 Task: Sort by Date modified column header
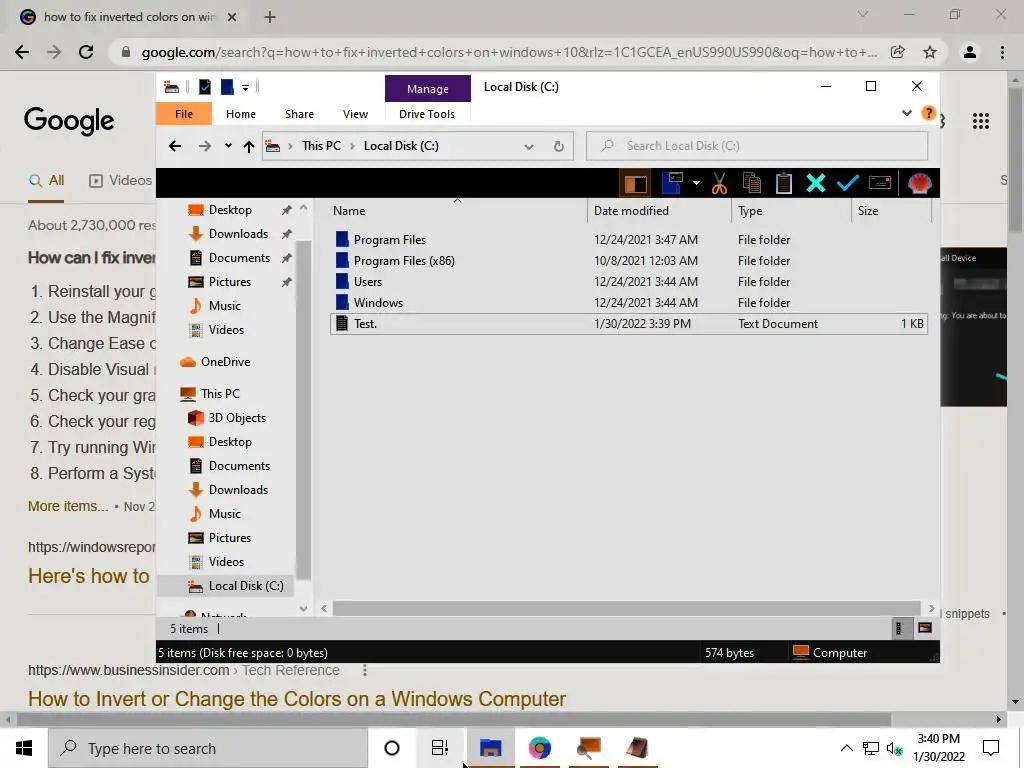pos(659,211)
